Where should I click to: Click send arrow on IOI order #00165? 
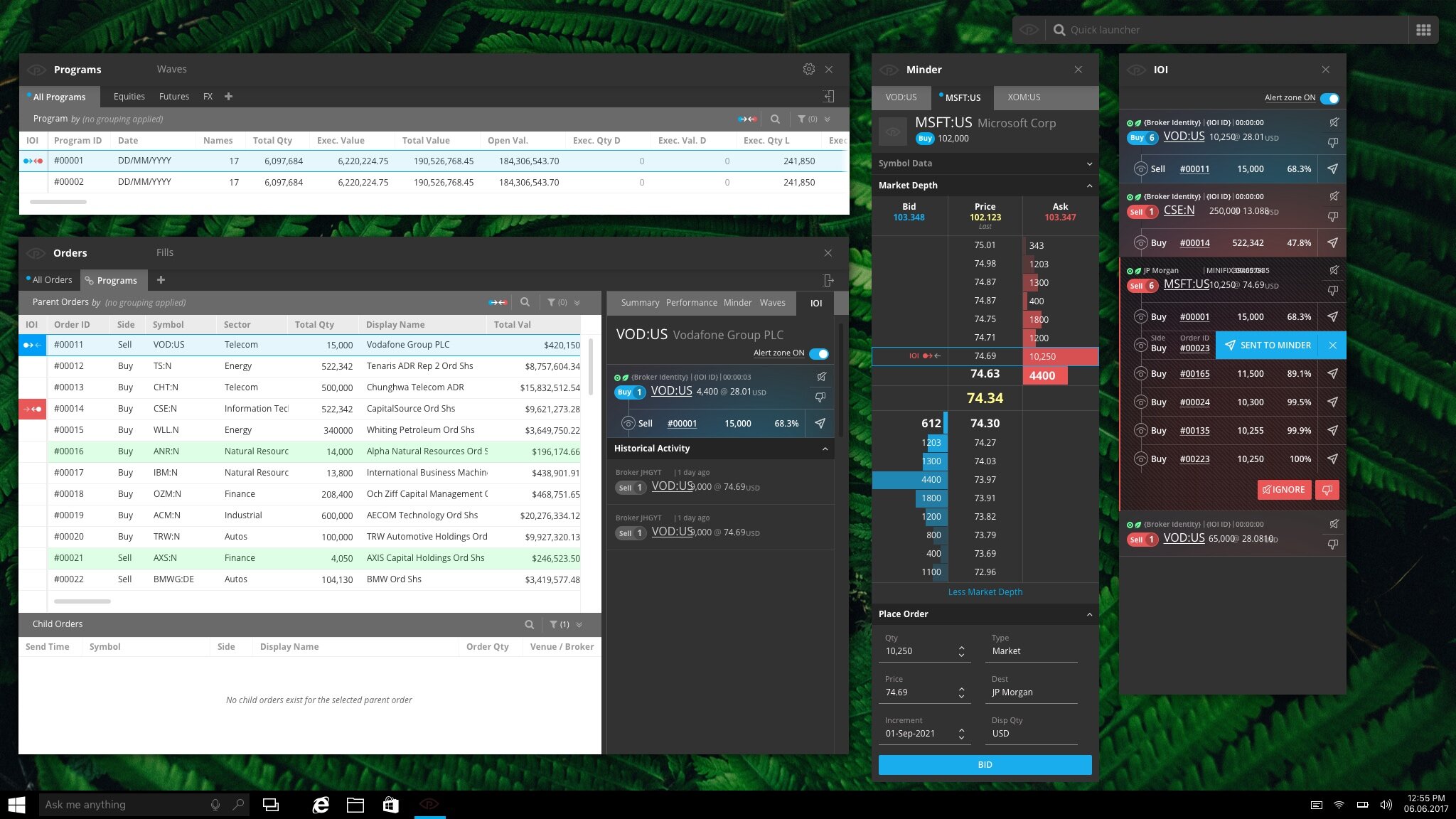tap(1332, 373)
